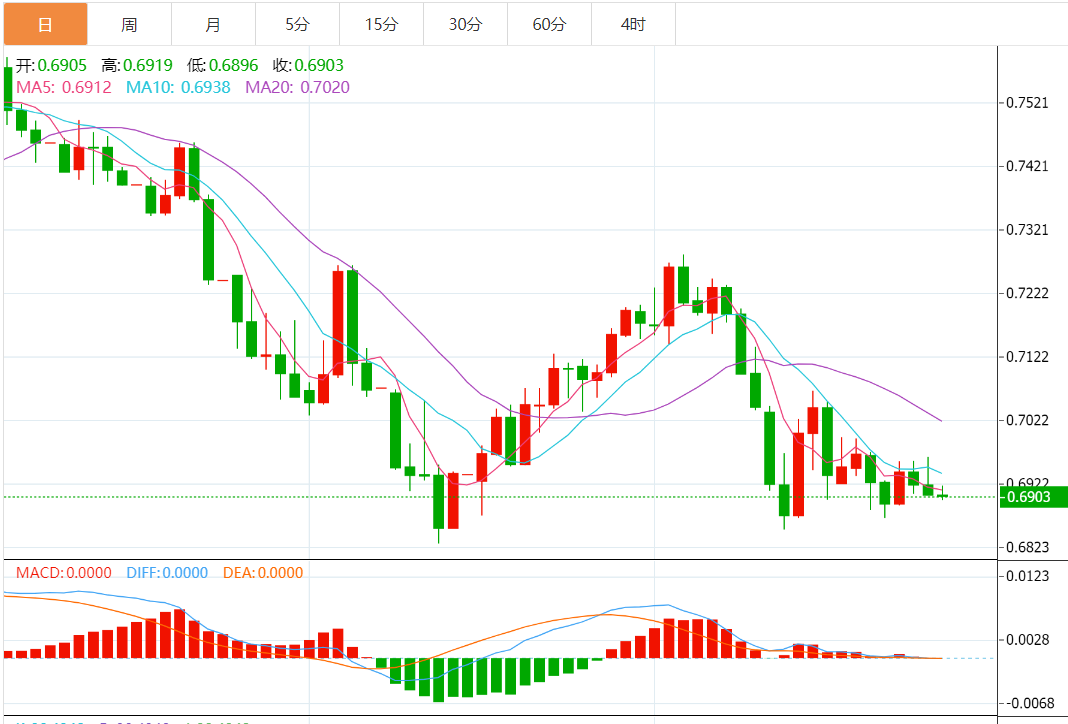Click the DIFF:0.0000 label
The height and width of the screenshot is (724, 1068).
(168, 573)
